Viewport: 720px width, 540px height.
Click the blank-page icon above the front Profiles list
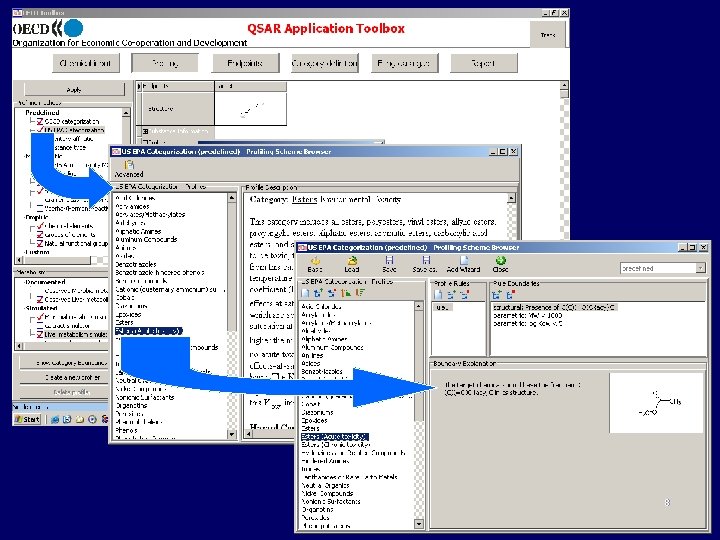click(x=305, y=293)
